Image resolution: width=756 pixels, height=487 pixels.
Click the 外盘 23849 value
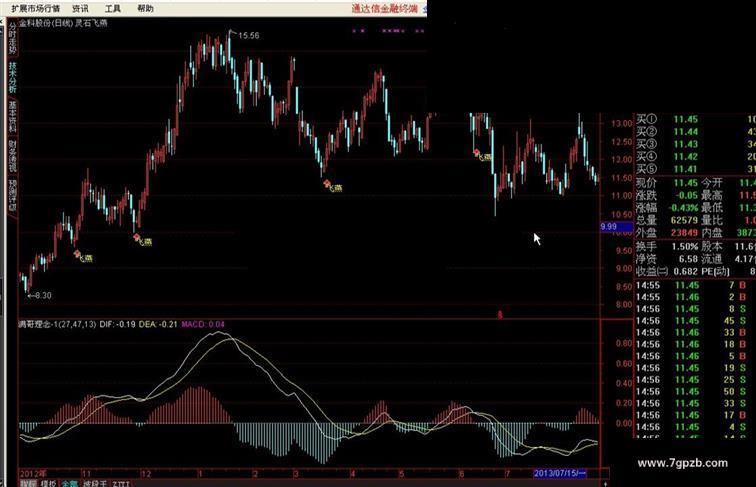tap(684, 233)
